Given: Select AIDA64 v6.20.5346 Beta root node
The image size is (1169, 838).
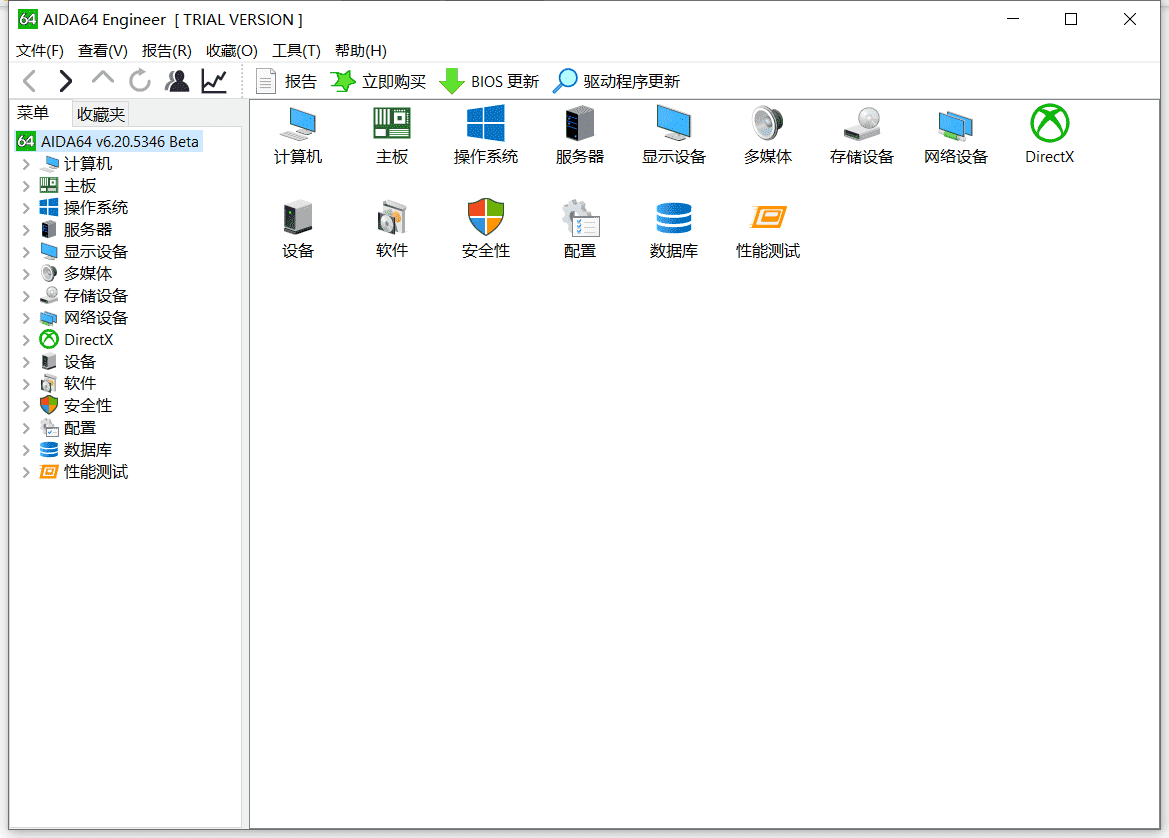Looking at the screenshot, I should [109, 142].
